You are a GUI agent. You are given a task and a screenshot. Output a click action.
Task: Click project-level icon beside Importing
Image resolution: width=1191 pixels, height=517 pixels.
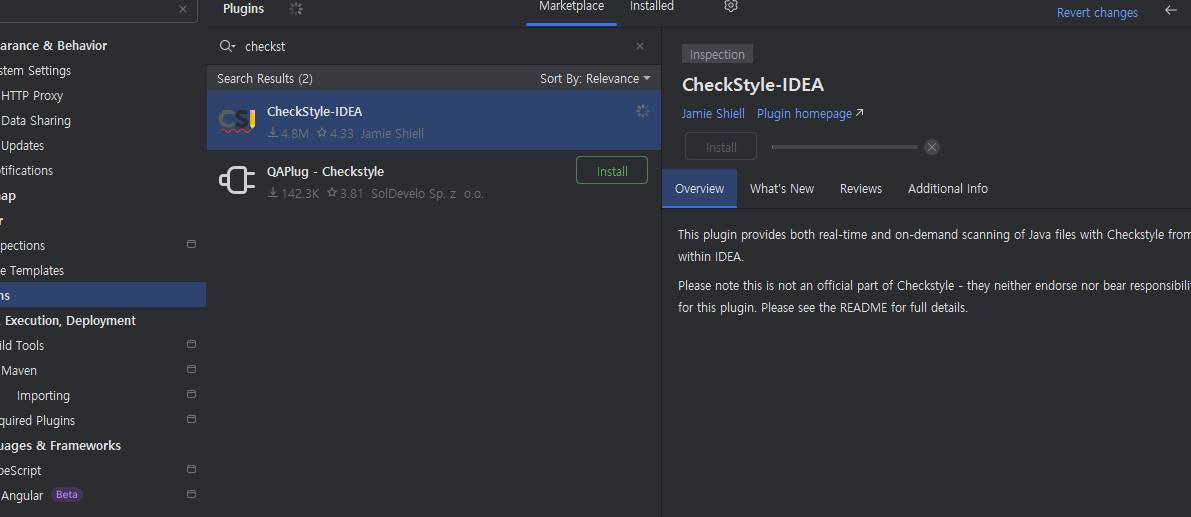(x=191, y=395)
